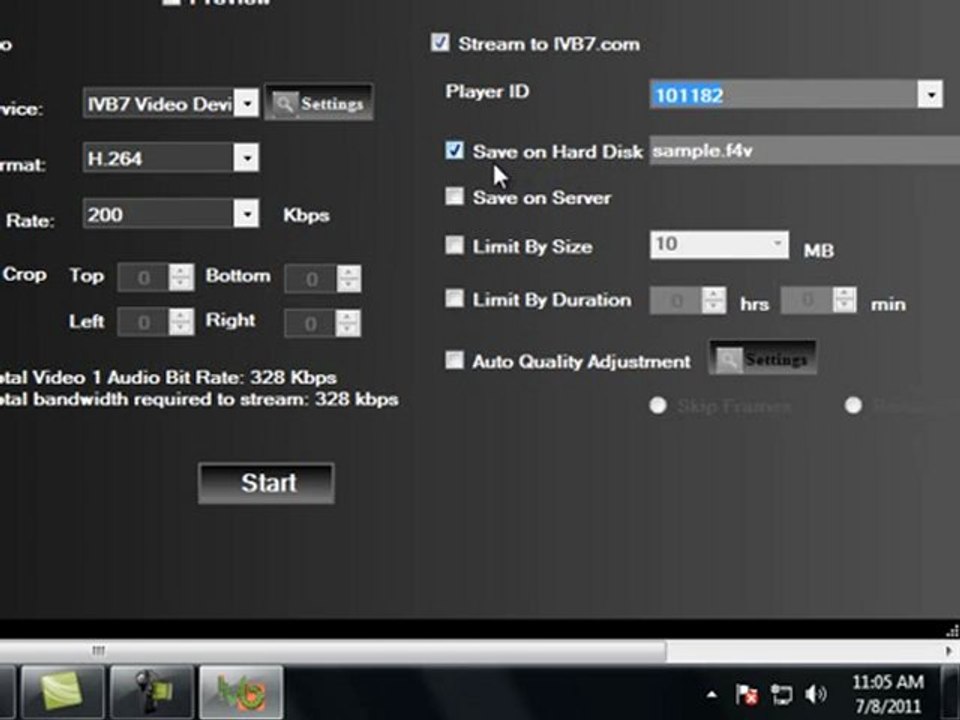Click the magnifier icon on device Settings
The width and height of the screenshot is (960, 720).
[x=285, y=103]
